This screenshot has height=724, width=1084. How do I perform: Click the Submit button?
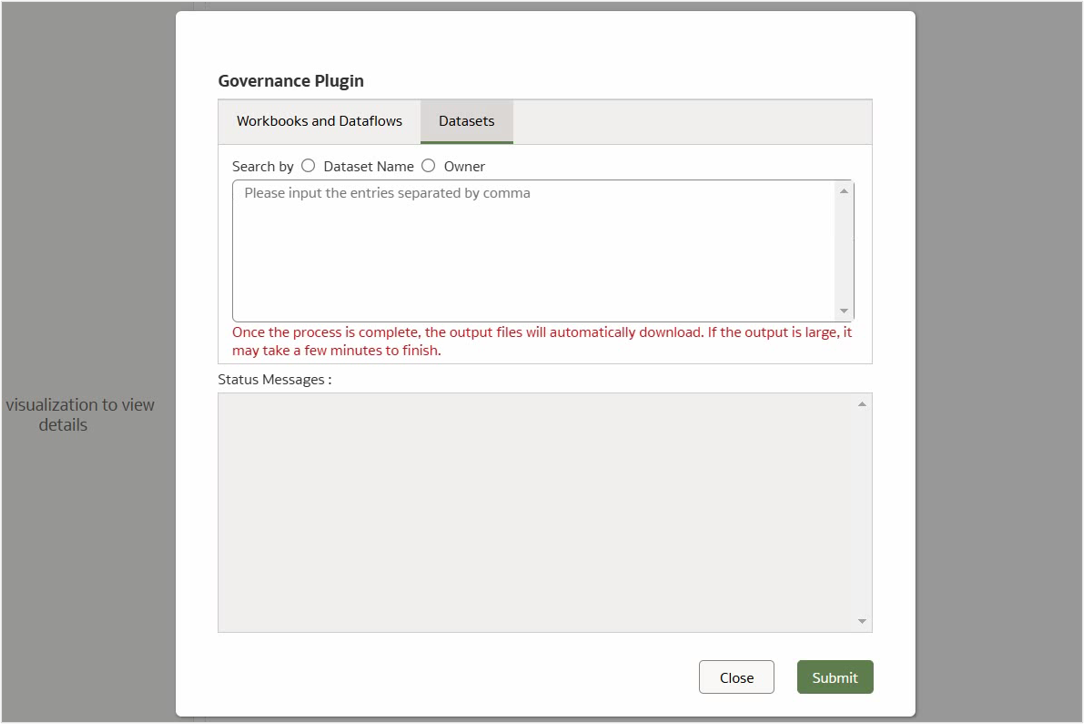click(x=835, y=677)
